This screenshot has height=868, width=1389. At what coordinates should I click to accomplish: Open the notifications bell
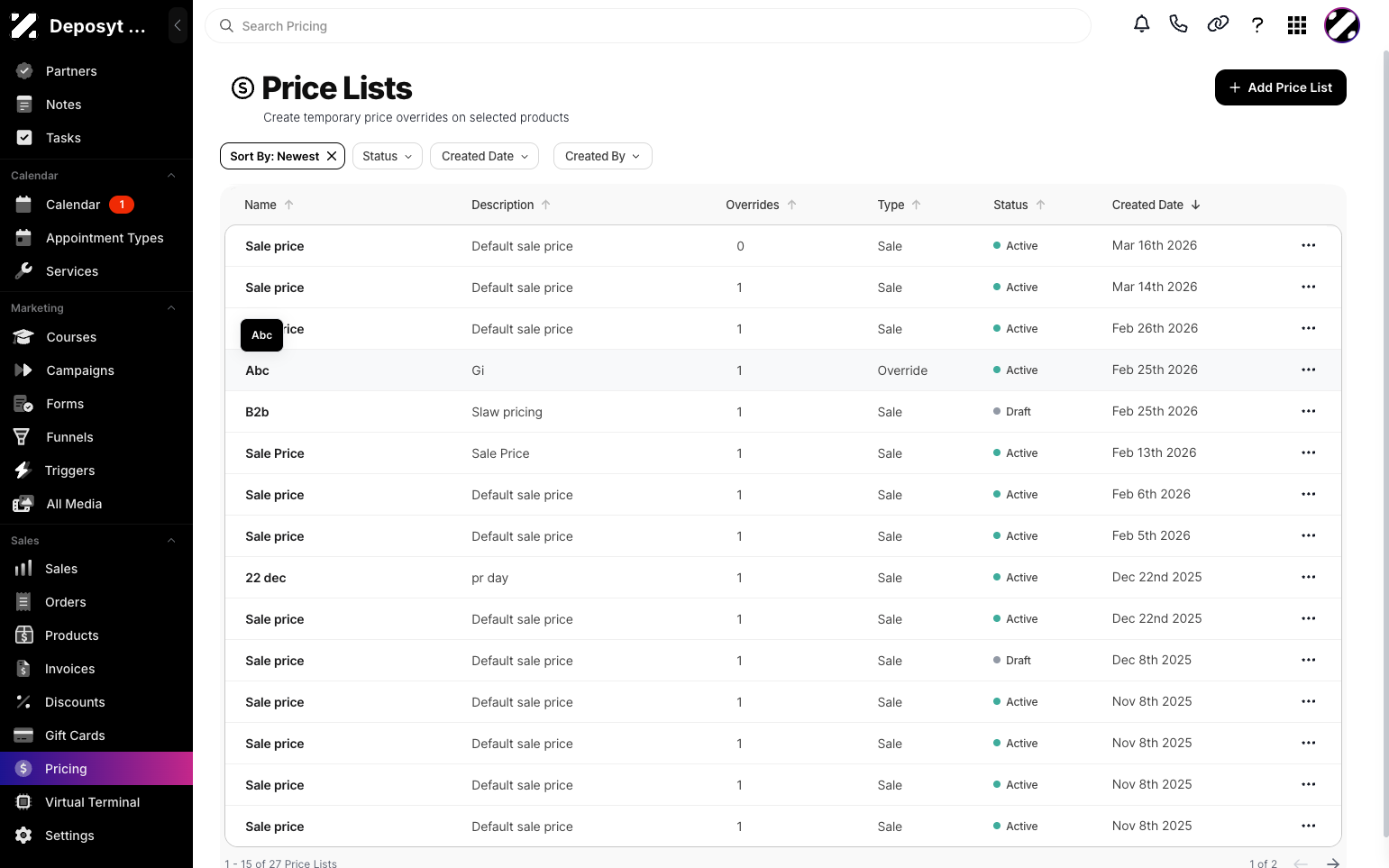click(1141, 24)
